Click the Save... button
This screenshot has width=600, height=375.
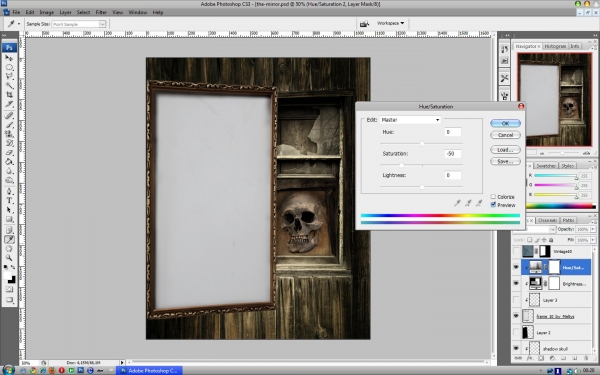(x=505, y=161)
